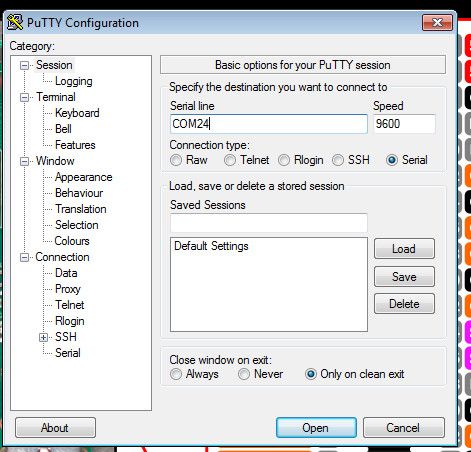Open the Session category
Viewport: 471px width, 452px height.
pos(54,65)
